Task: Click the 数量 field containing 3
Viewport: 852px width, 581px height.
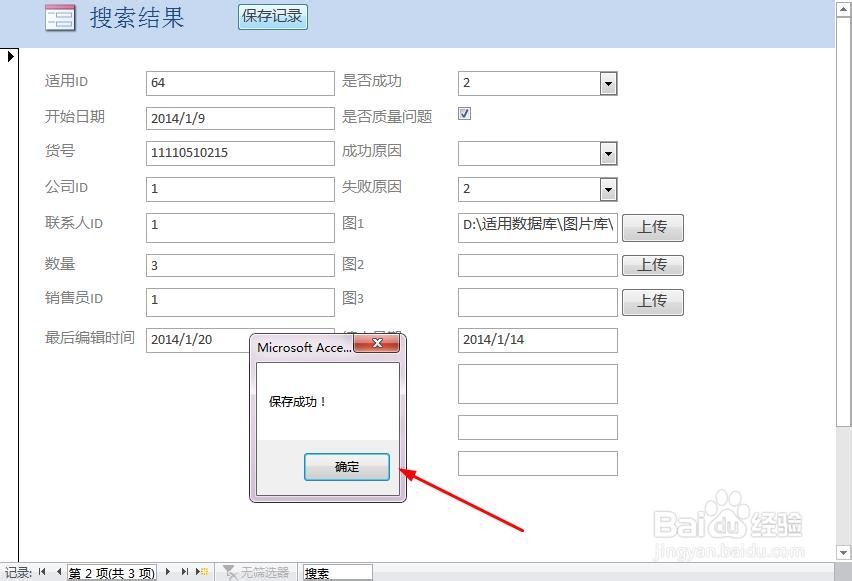Action: tap(240, 266)
